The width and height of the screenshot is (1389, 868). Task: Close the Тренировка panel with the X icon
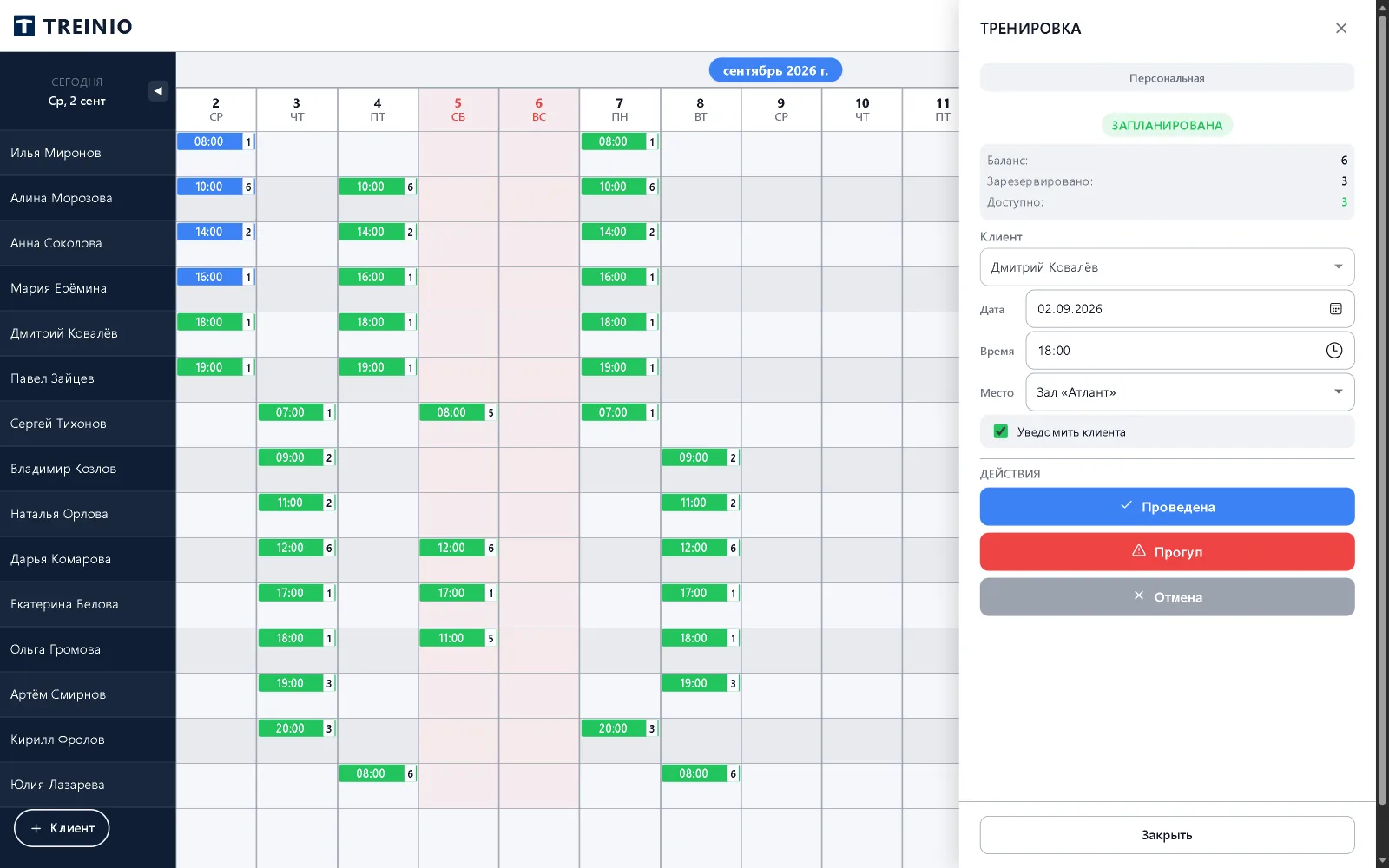point(1341,28)
